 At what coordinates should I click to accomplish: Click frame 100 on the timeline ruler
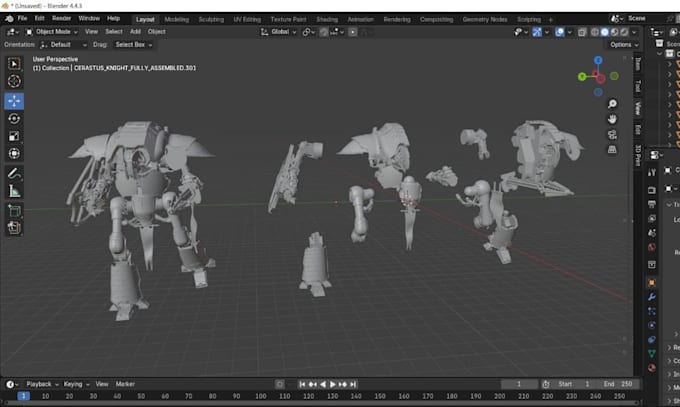(261, 396)
